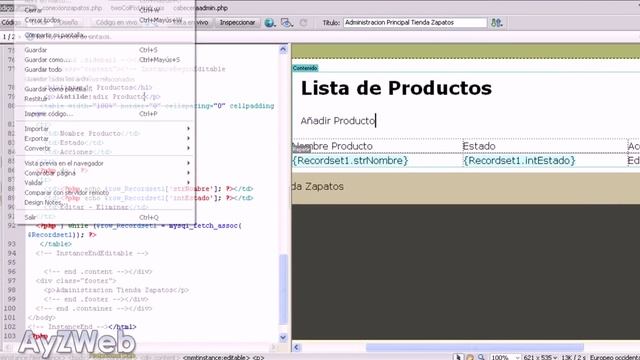Select the zoom magnifier tool in status bar

click(x=481, y=357)
